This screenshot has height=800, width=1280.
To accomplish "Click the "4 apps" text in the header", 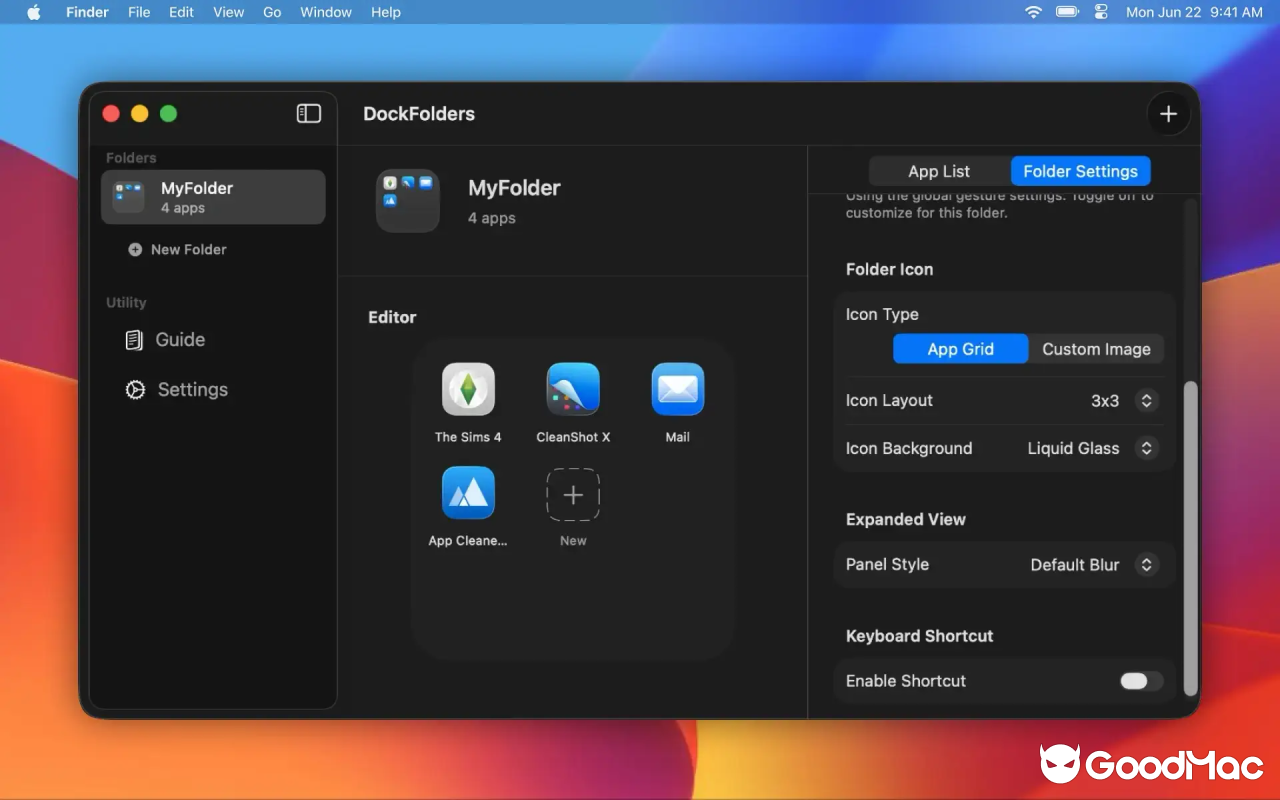I will click(492, 218).
